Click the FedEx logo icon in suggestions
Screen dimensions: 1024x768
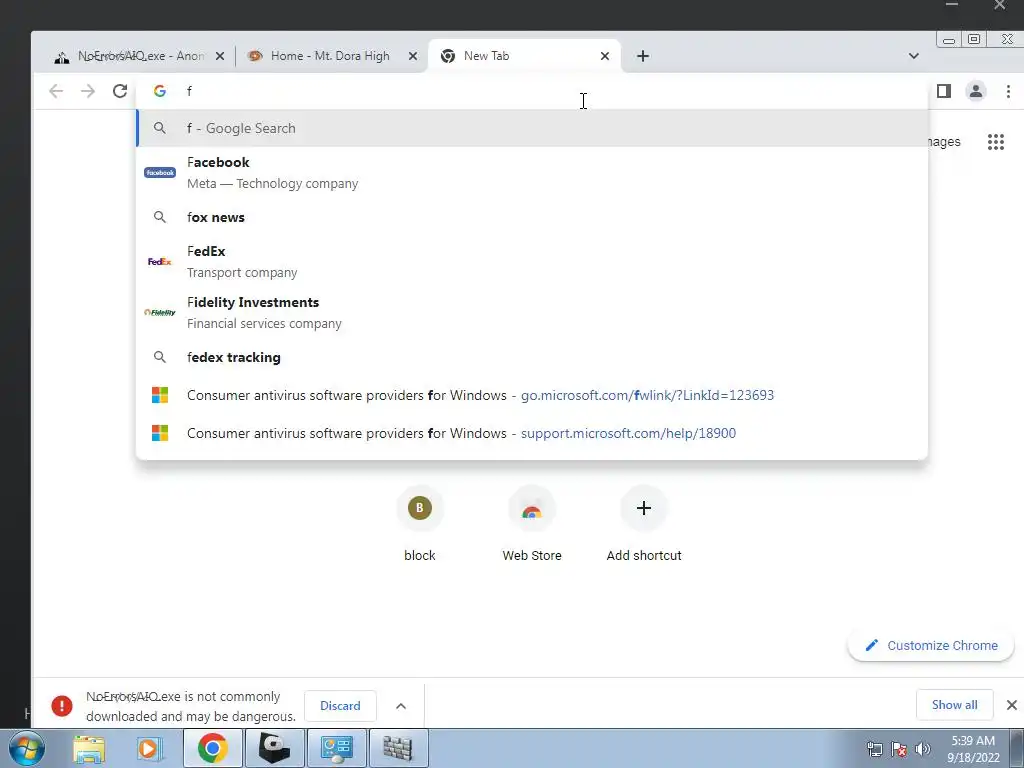tap(160, 261)
